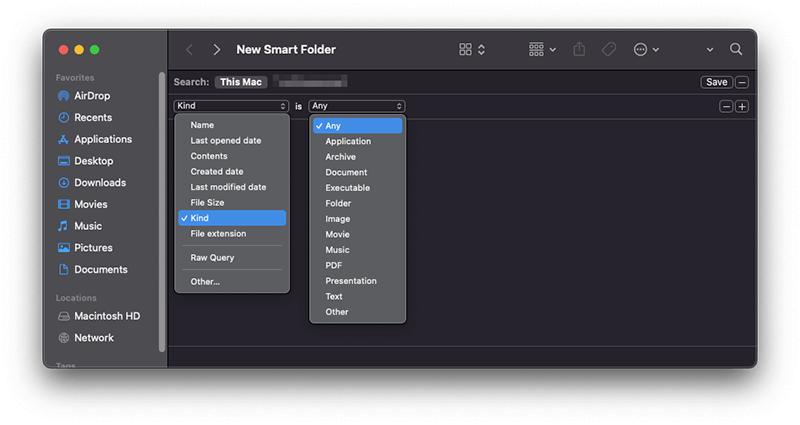The height and width of the screenshot is (425, 800).
Task: Click the Search magnifier icon
Action: 736,49
